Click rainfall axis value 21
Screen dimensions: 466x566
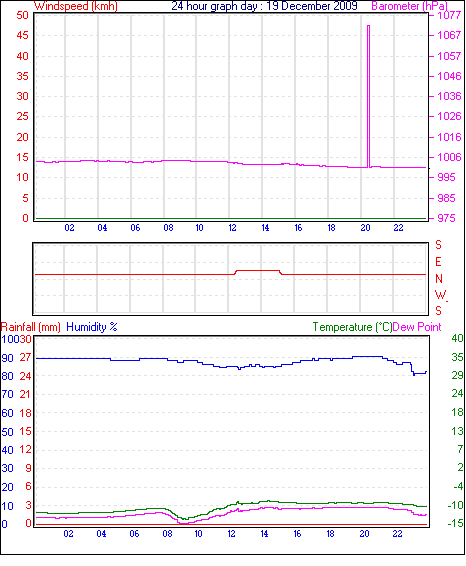click(x=26, y=394)
